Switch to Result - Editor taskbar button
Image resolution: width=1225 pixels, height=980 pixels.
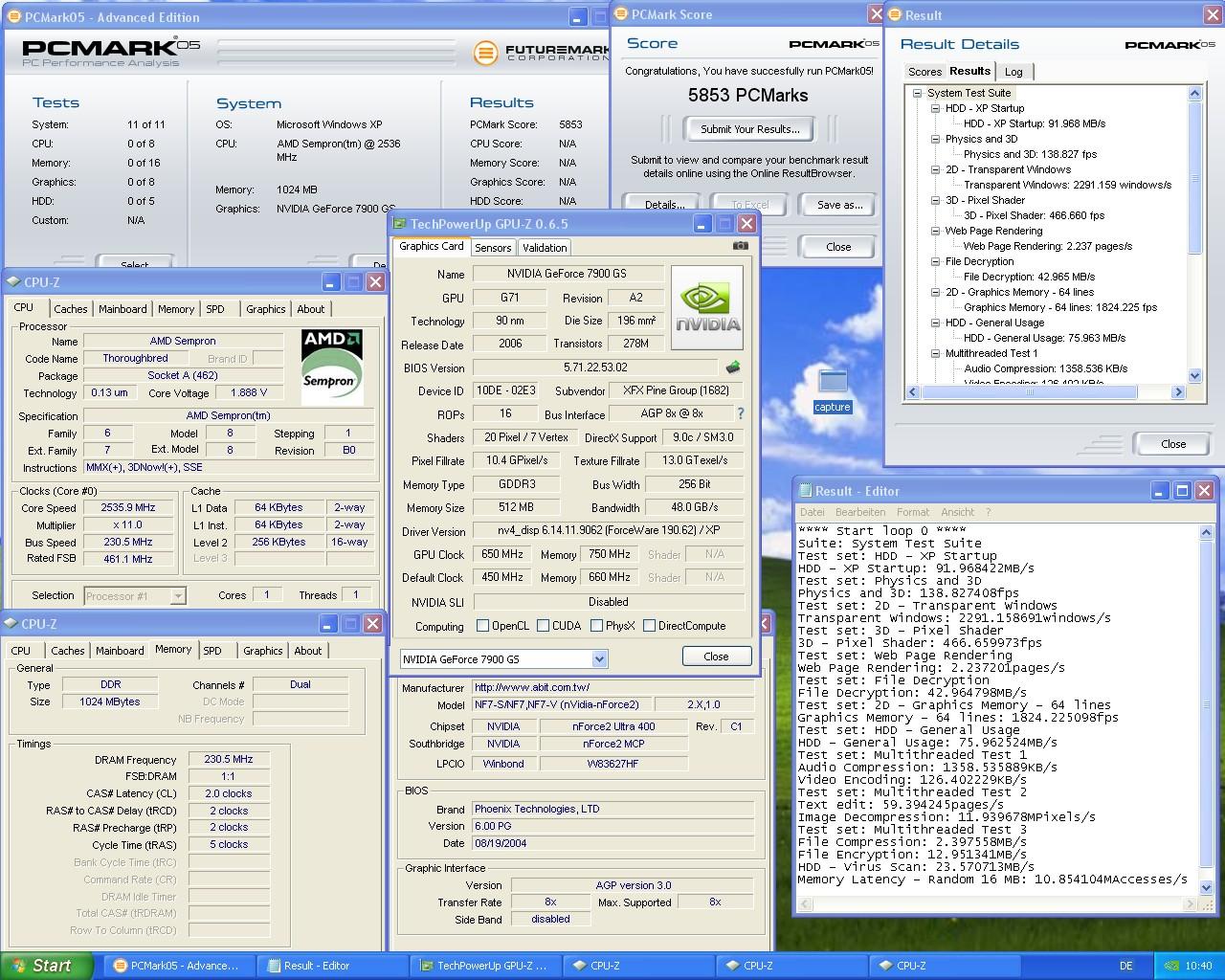click(x=330, y=966)
